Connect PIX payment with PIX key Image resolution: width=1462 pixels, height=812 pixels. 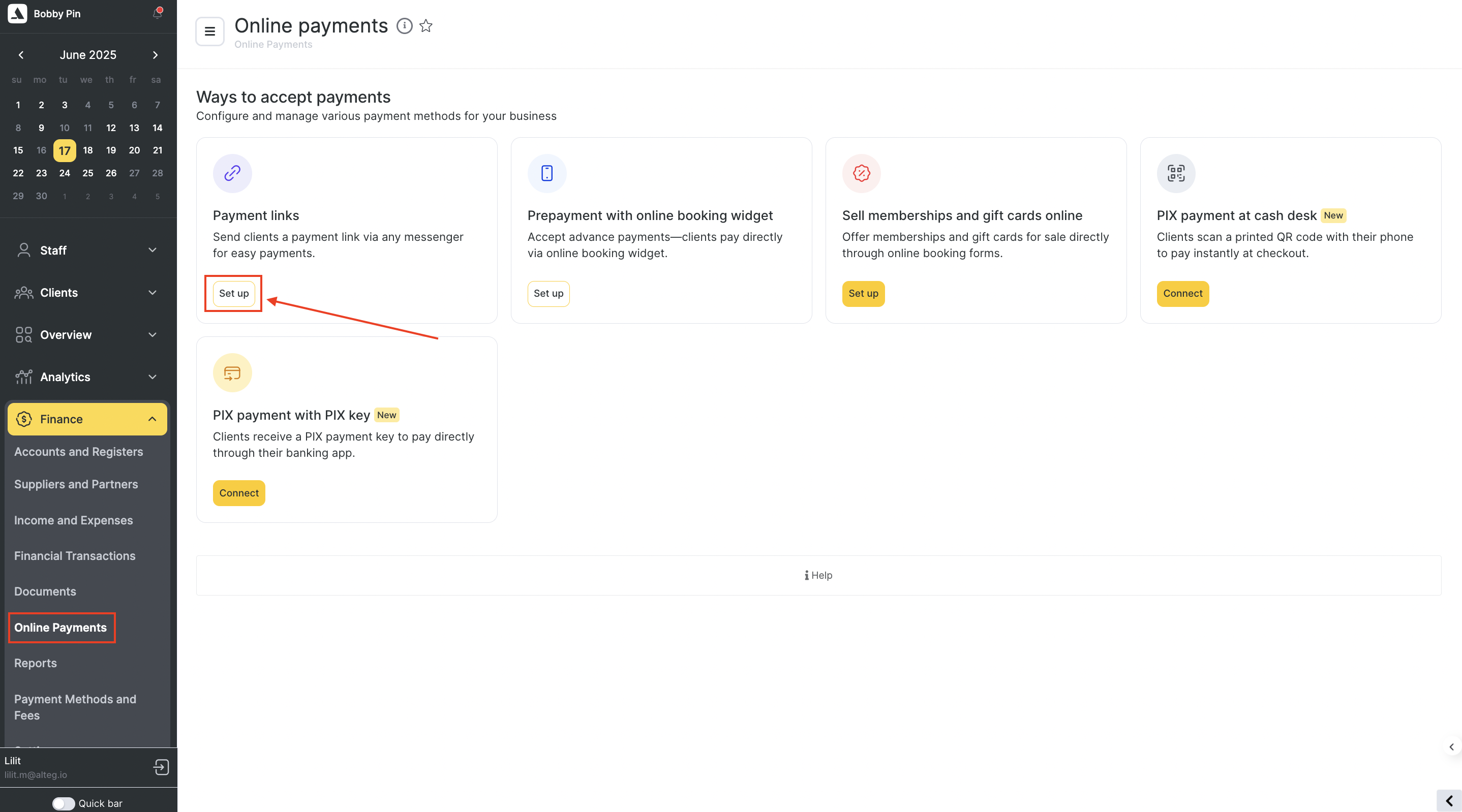pyautogui.click(x=238, y=493)
